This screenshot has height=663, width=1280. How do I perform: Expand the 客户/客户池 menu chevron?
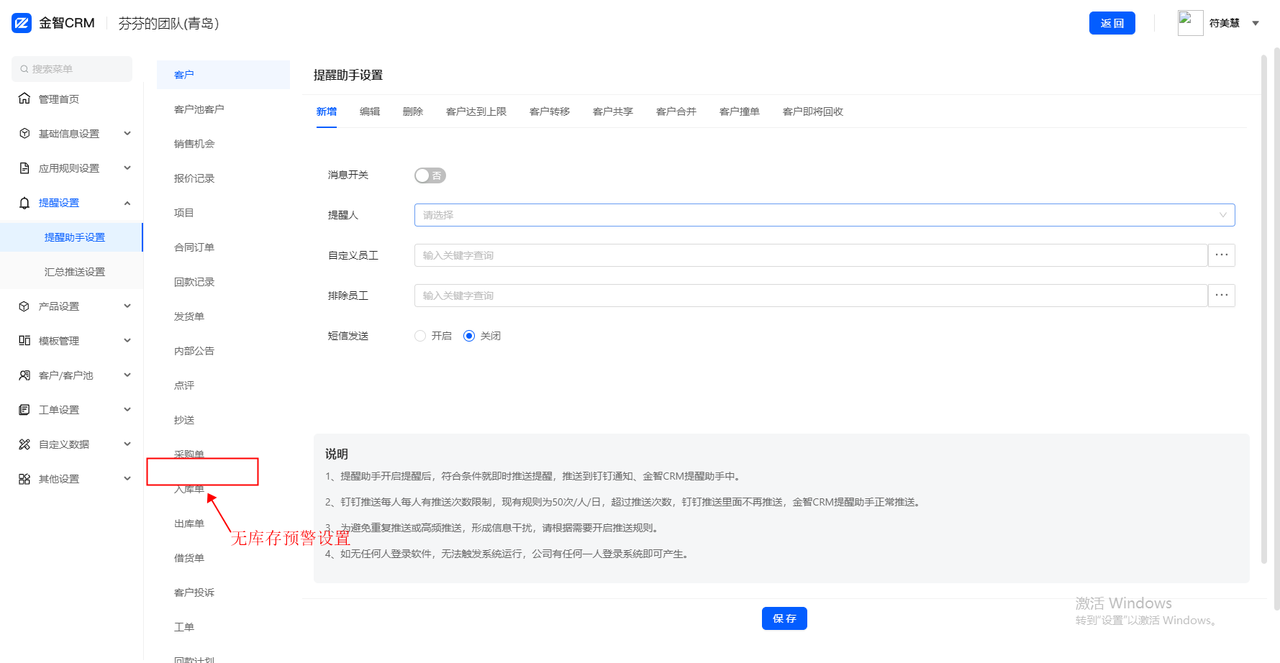(x=127, y=375)
